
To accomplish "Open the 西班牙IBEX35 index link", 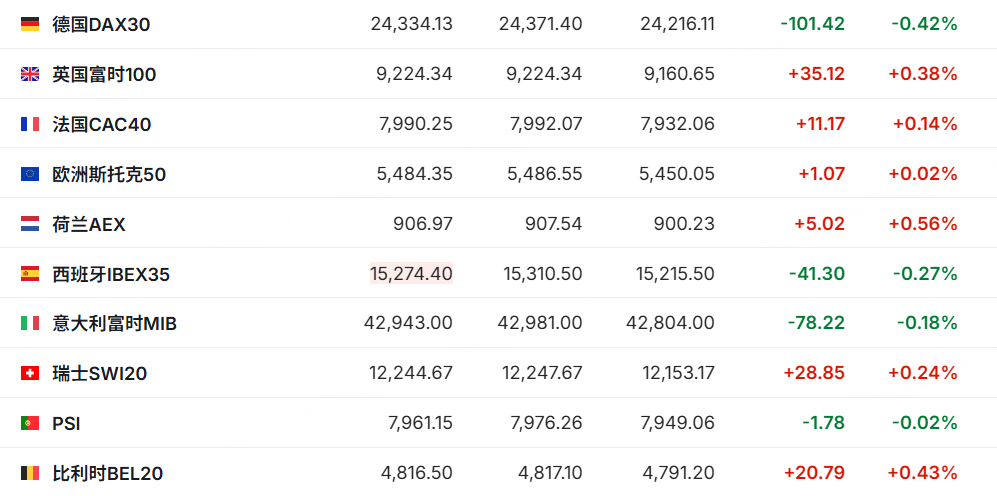I will 112,273.
